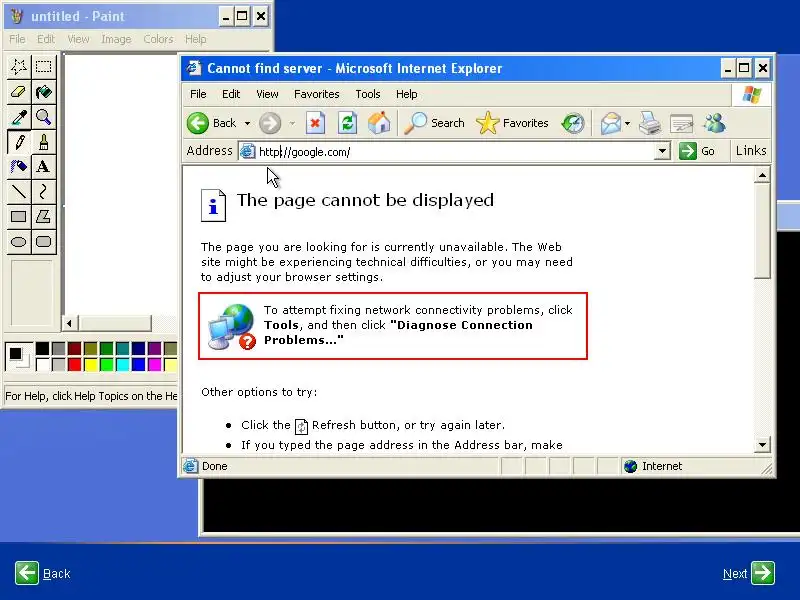Pick the cyan color swatch in Paint

click(x=122, y=364)
